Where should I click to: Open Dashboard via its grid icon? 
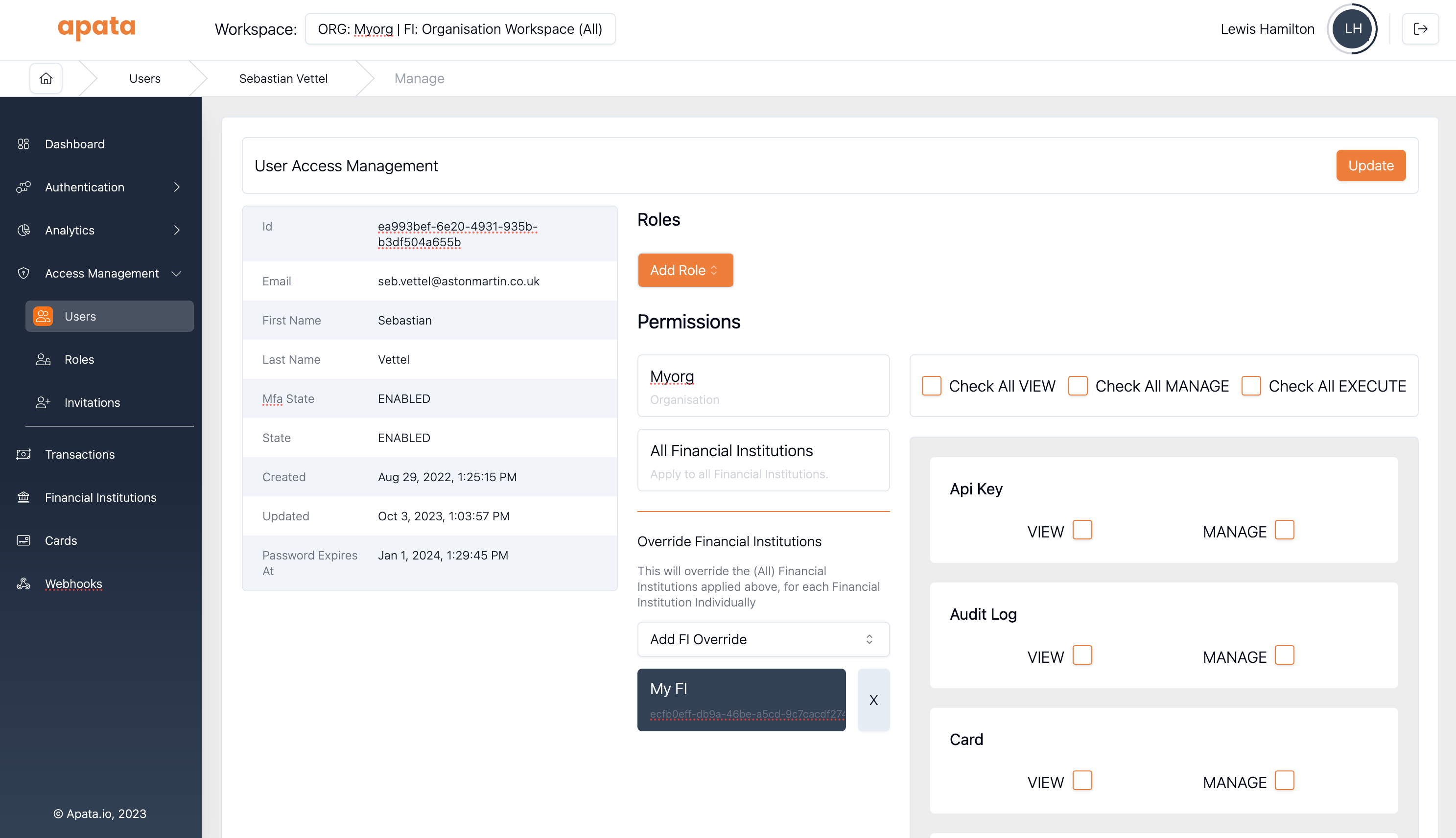[23, 144]
